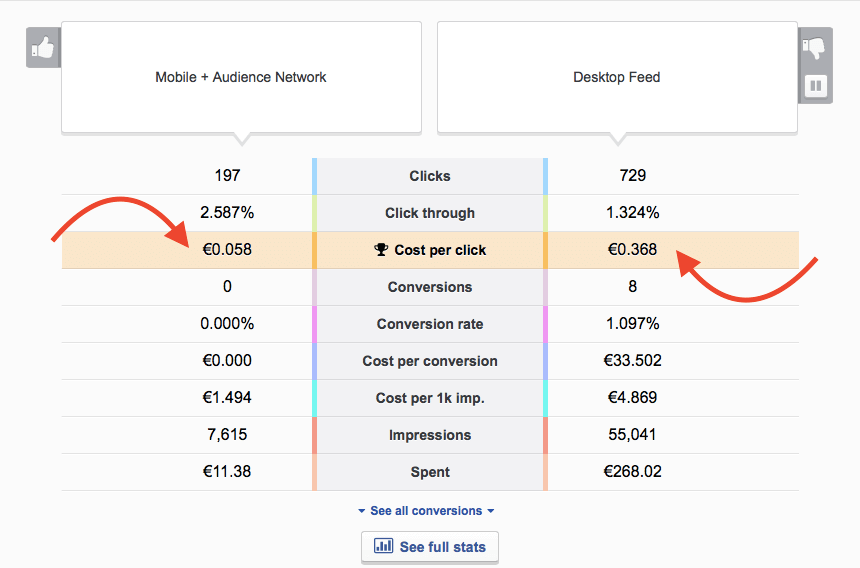Expand See all conversions
860x568 pixels.
pyautogui.click(x=426, y=511)
